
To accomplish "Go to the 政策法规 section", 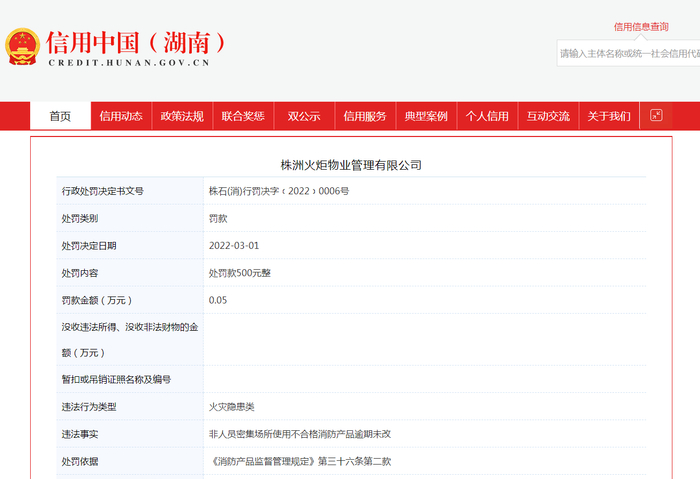I will 182,116.
